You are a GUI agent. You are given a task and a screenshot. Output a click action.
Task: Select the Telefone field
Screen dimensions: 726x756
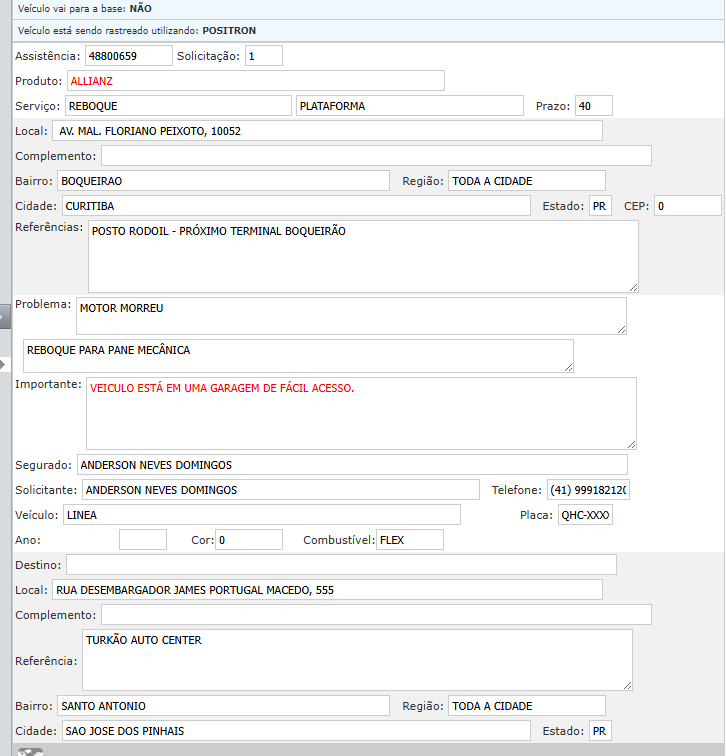[x=588, y=490]
